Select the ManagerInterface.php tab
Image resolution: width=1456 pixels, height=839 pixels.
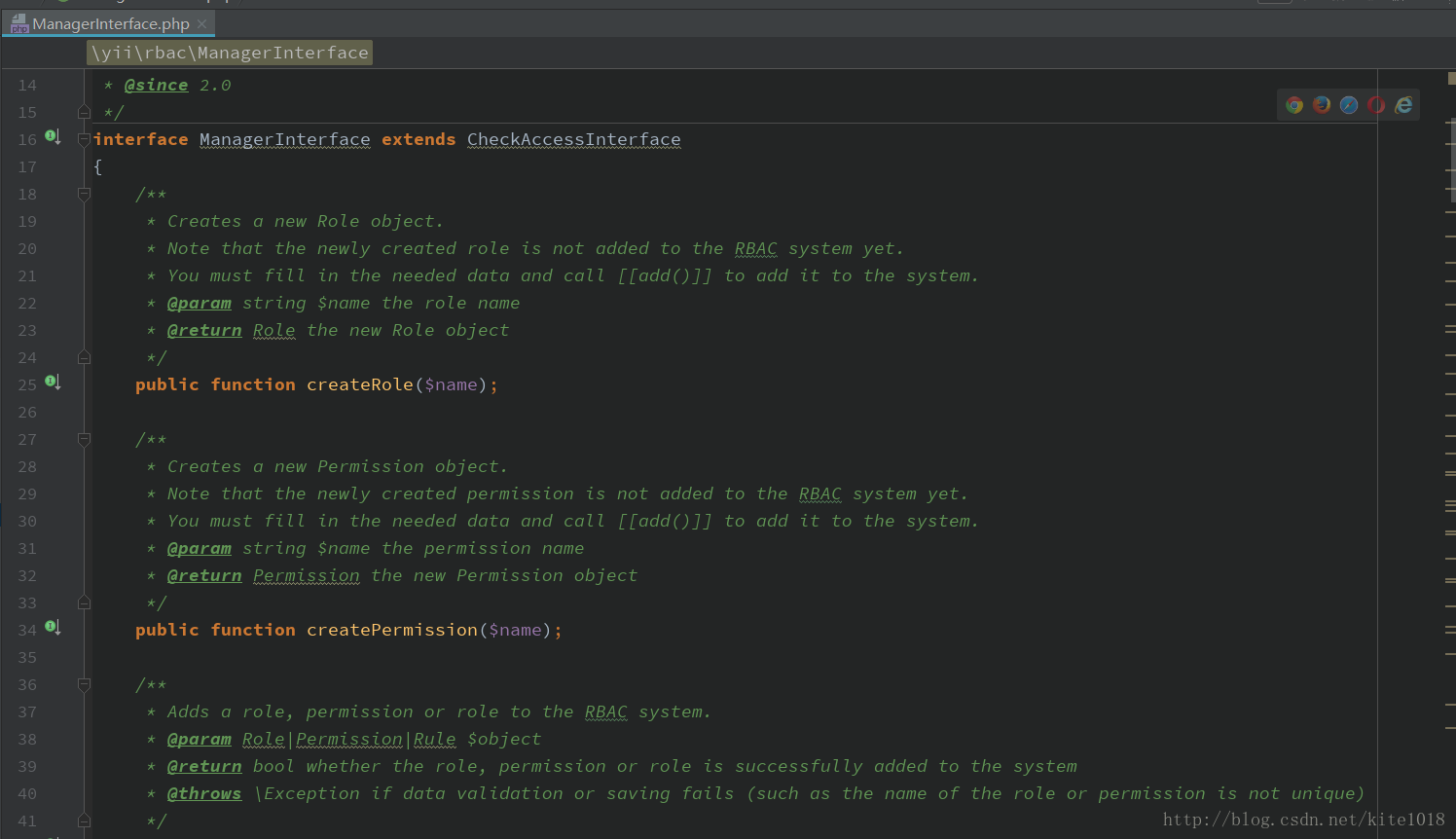[x=110, y=24]
